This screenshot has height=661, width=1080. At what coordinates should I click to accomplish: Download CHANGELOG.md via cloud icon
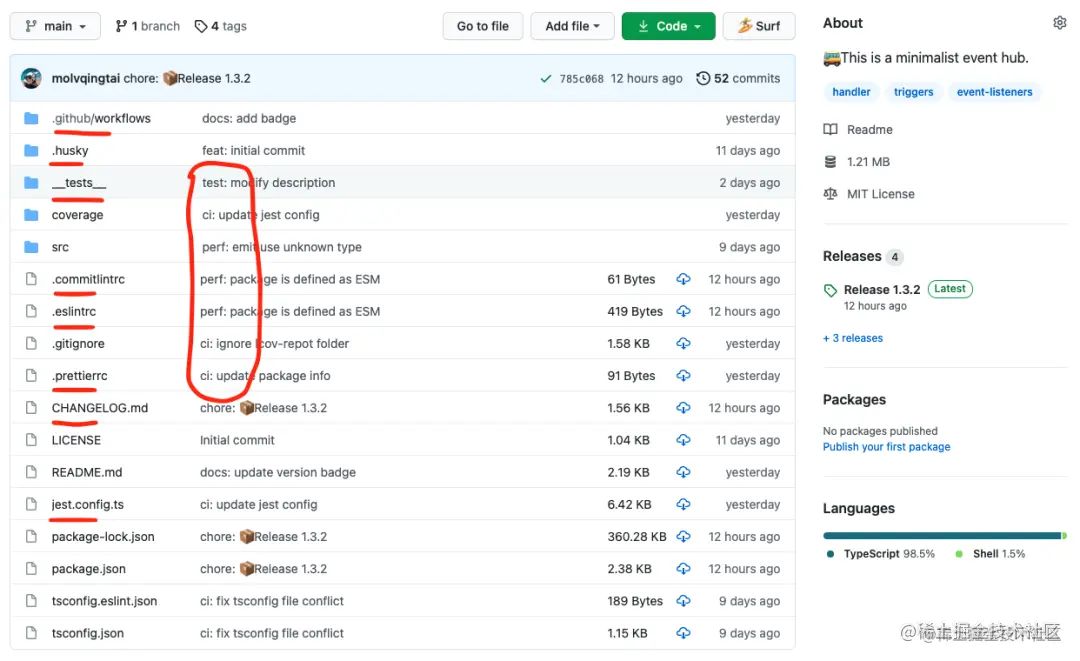683,408
